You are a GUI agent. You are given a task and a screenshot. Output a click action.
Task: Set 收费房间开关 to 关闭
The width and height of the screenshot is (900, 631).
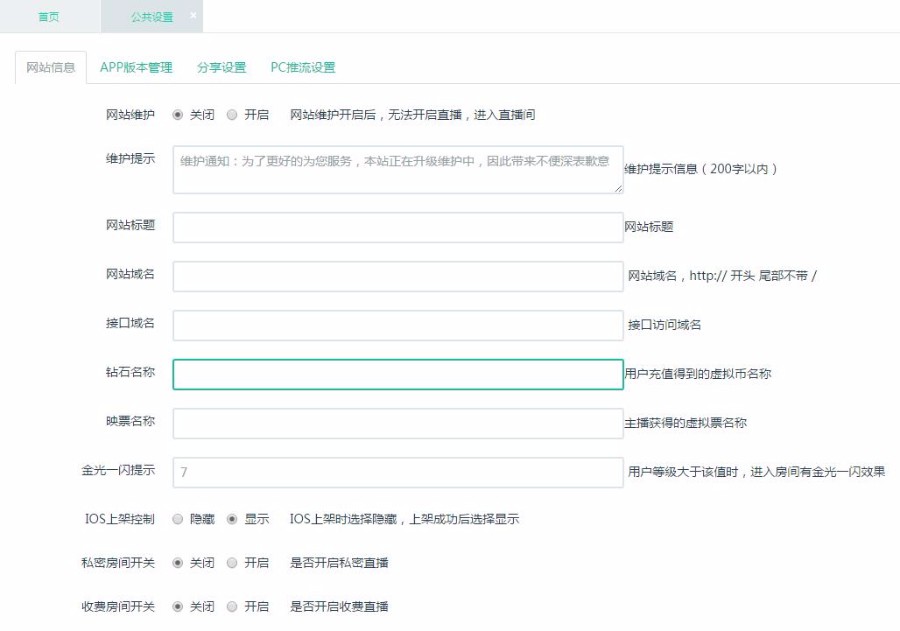click(178, 607)
